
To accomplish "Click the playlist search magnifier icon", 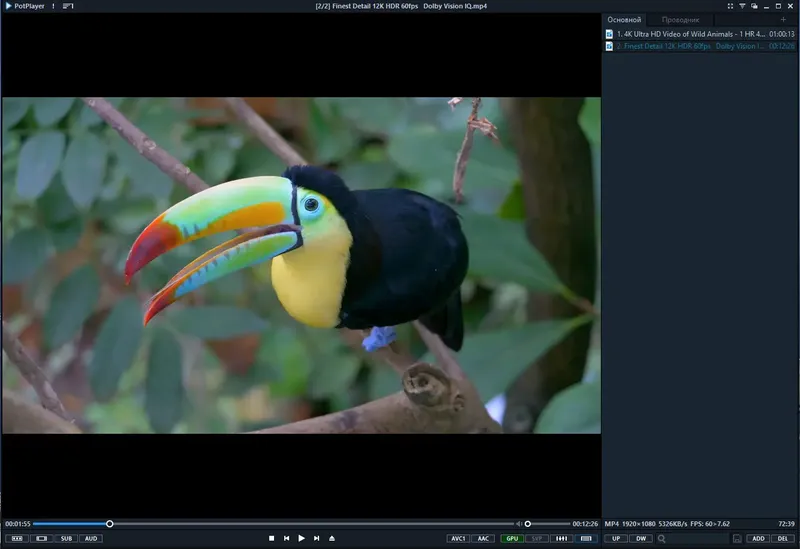I will pos(662,538).
